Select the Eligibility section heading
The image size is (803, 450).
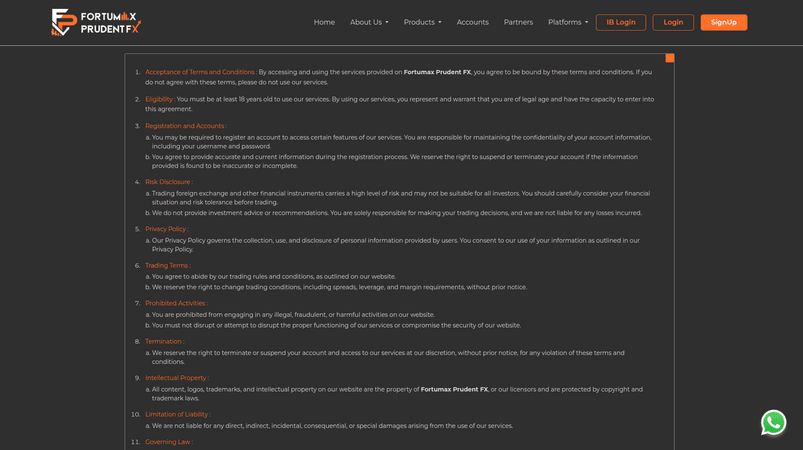[159, 99]
